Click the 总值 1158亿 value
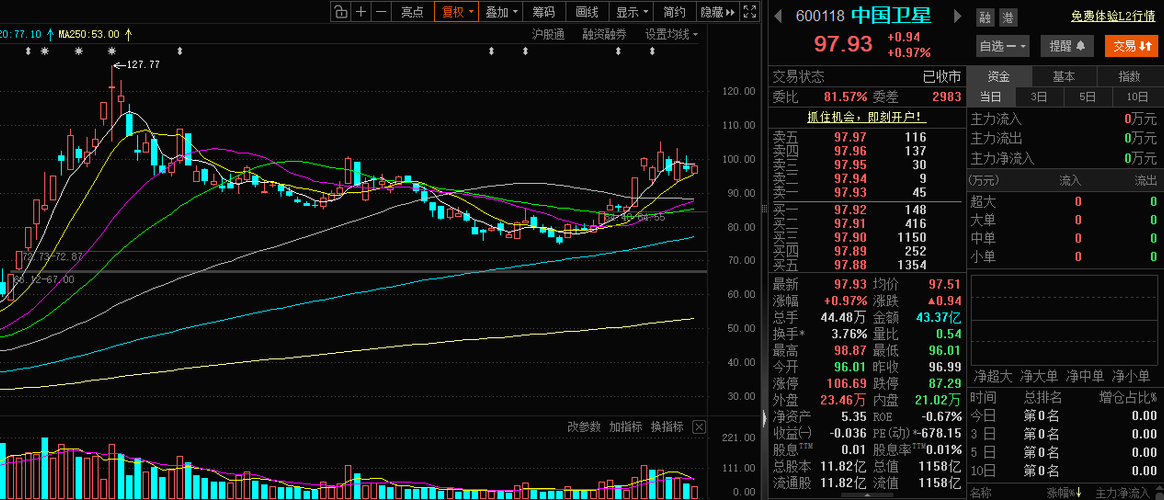The width and height of the screenshot is (1164, 500). [x=941, y=466]
